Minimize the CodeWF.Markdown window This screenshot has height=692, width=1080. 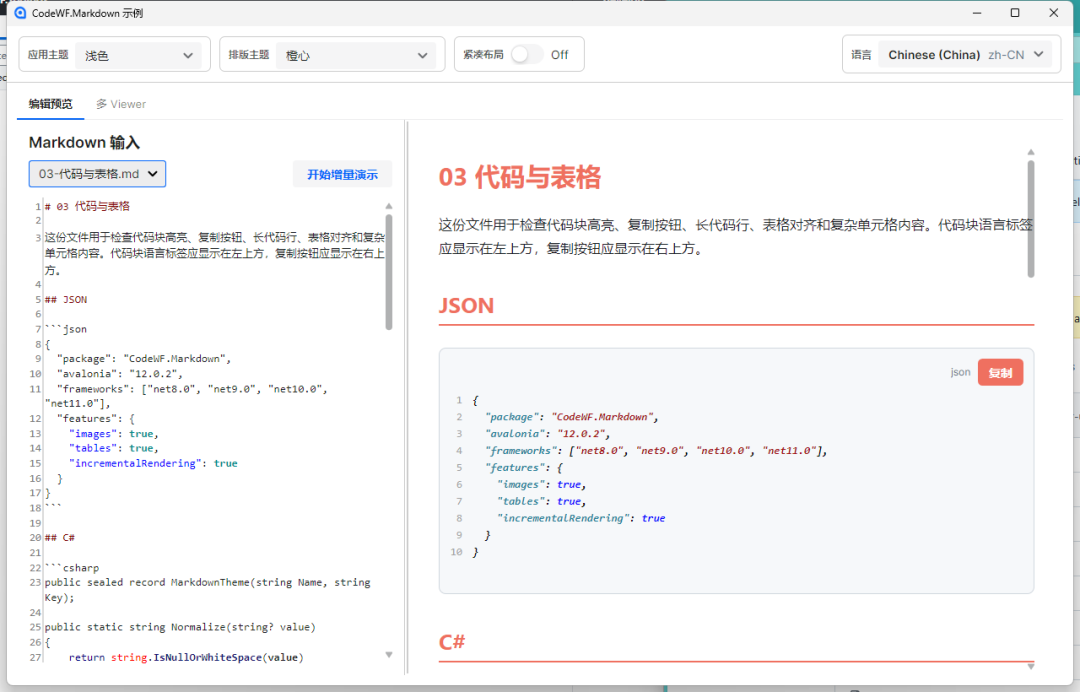977,13
